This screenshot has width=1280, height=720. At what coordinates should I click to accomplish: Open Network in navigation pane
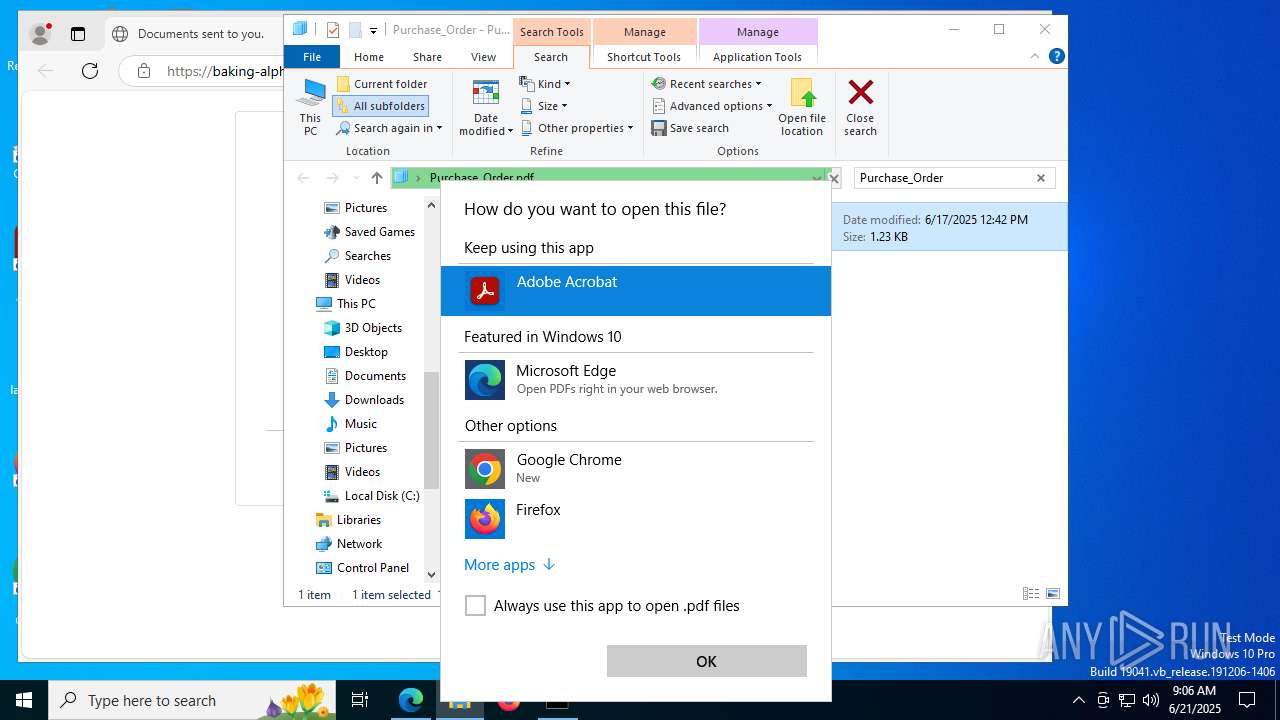[x=359, y=544]
